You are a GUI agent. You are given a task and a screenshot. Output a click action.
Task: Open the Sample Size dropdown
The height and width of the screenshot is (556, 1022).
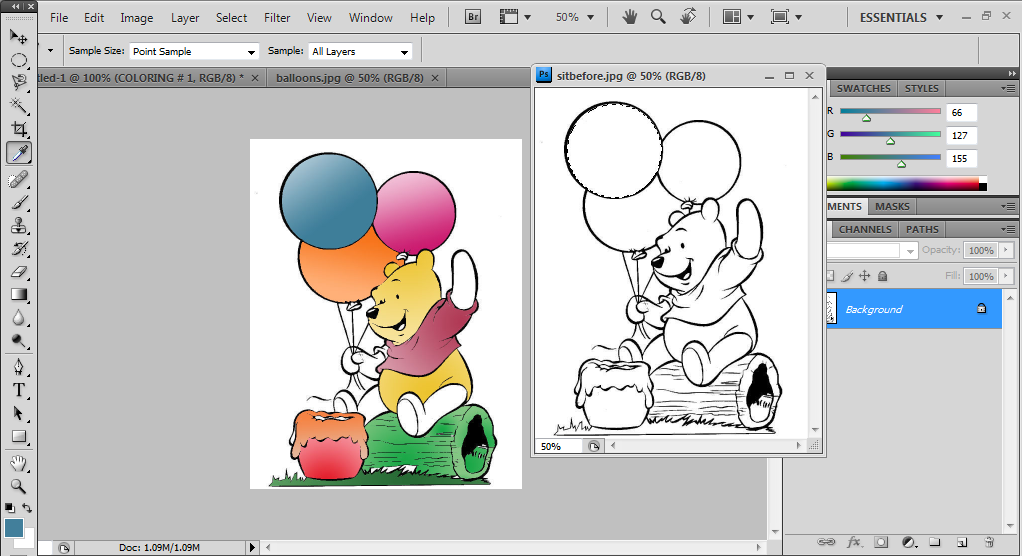coord(194,51)
